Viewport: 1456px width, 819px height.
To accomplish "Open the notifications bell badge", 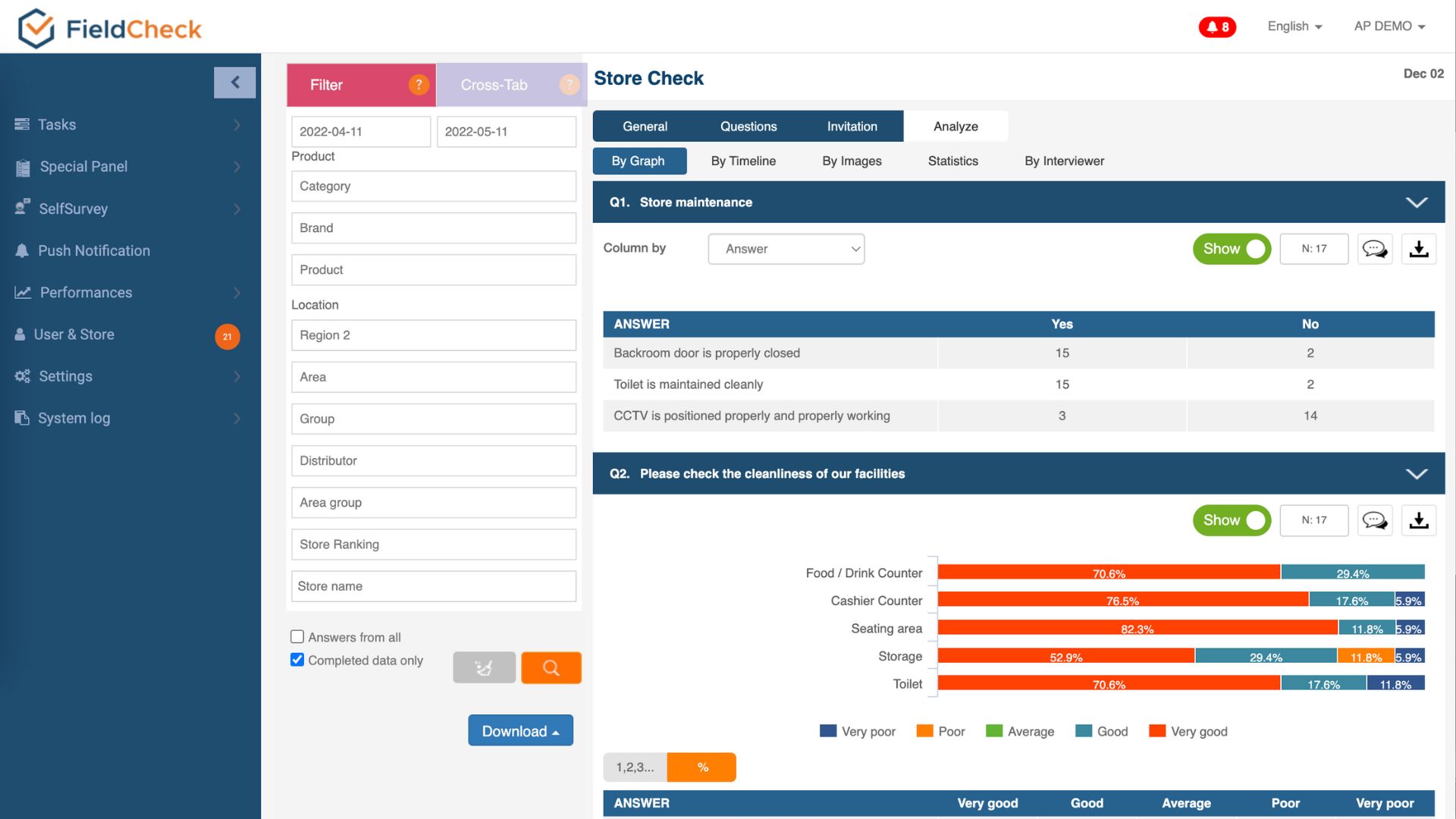I will 1217,27.
